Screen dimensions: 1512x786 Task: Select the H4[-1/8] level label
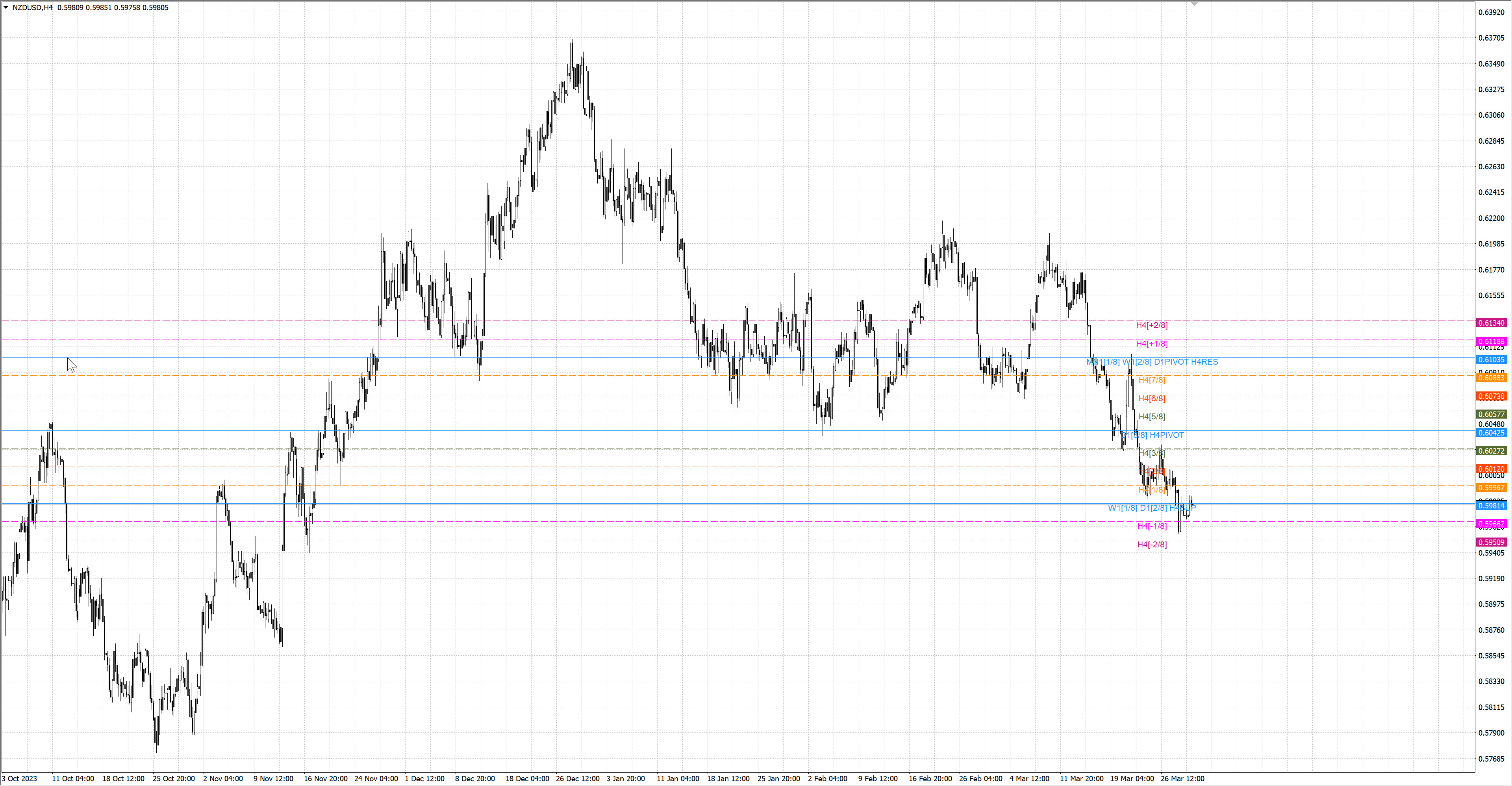click(x=1152, y=526)
